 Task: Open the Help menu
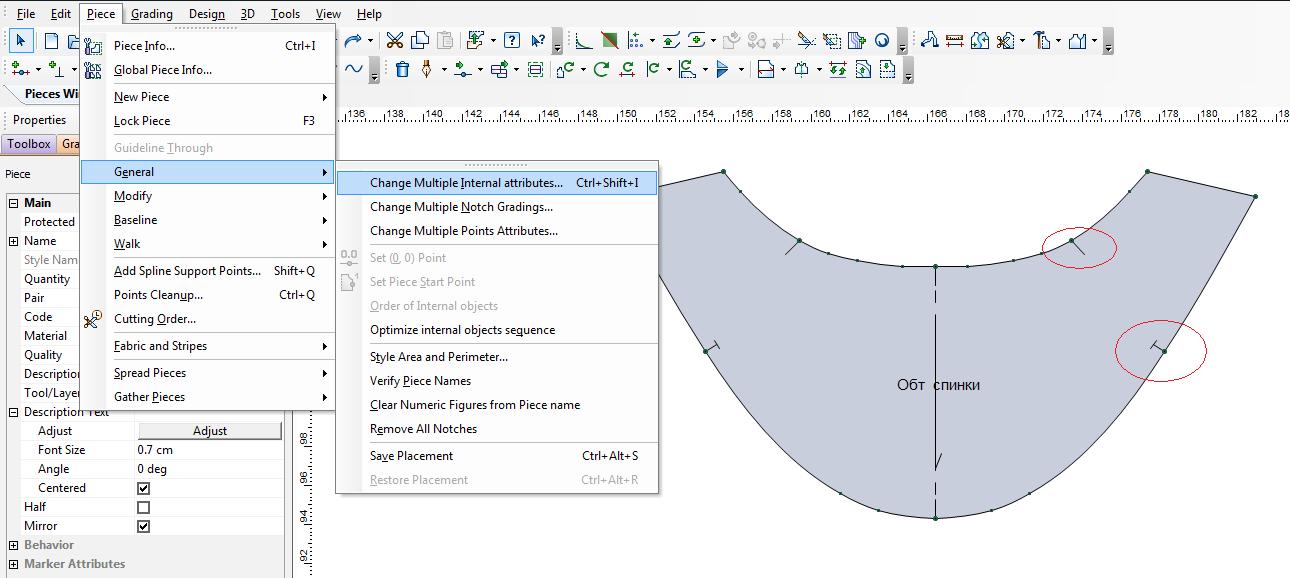click(x=369, y=14)
